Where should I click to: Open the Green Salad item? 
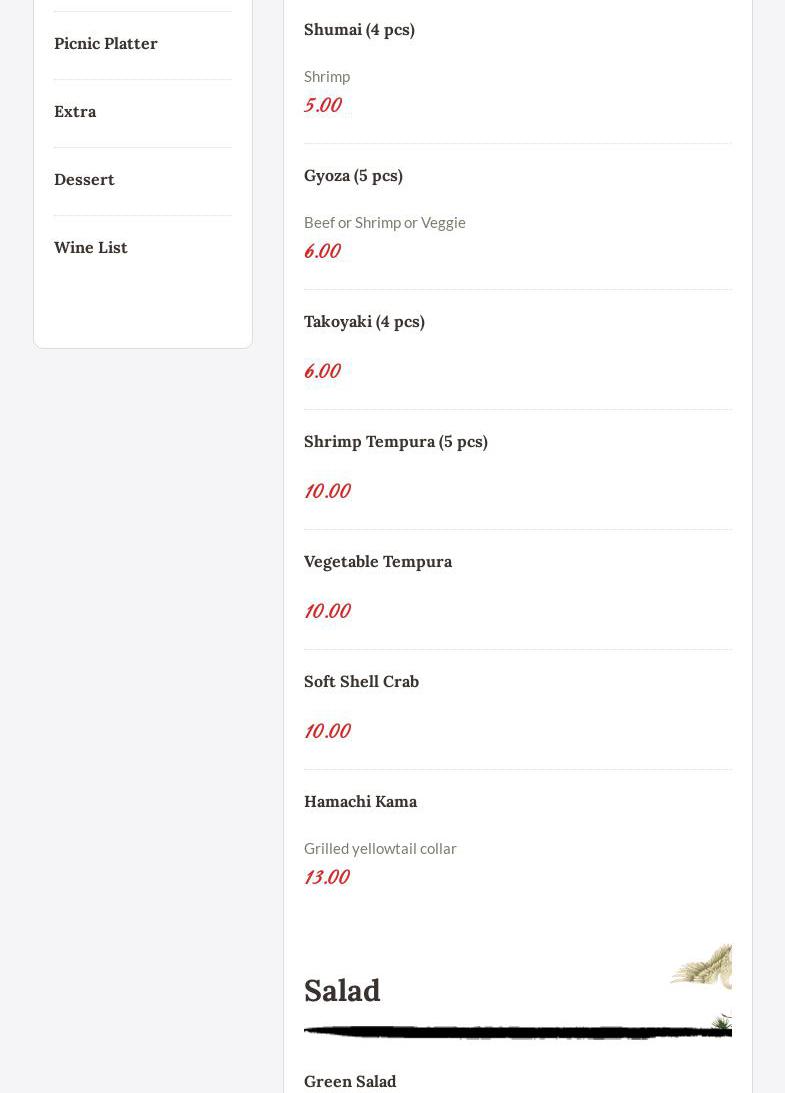tap(350, 1081)
